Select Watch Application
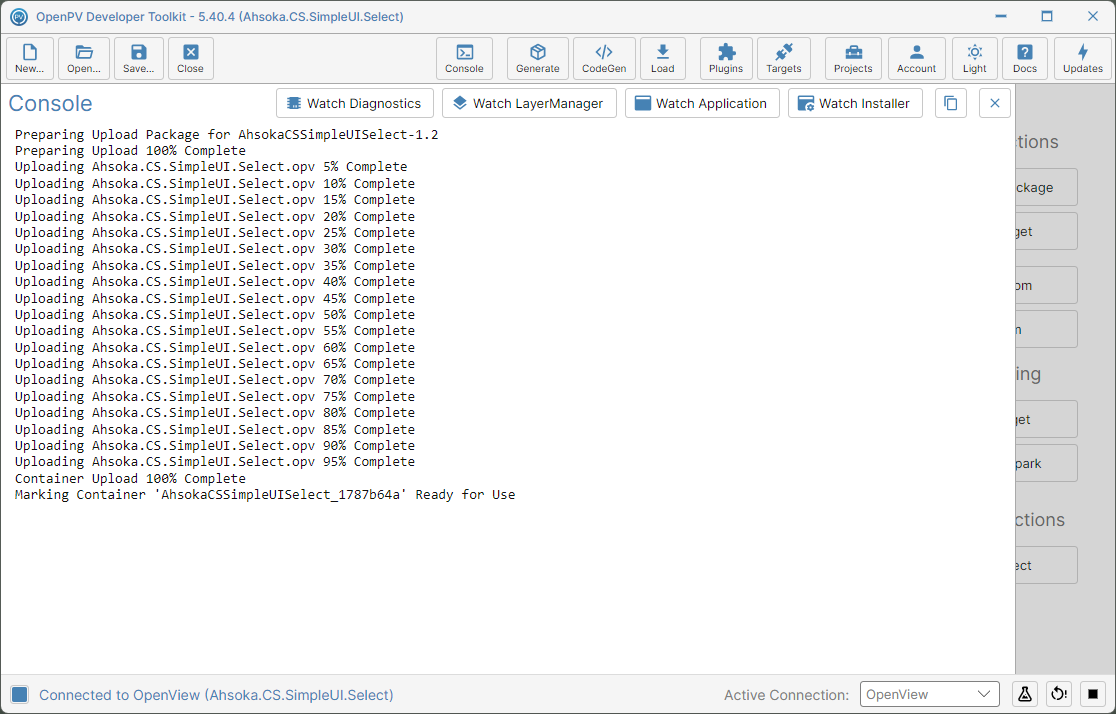This screenshot has width=1116, height=714. [702, 103]
